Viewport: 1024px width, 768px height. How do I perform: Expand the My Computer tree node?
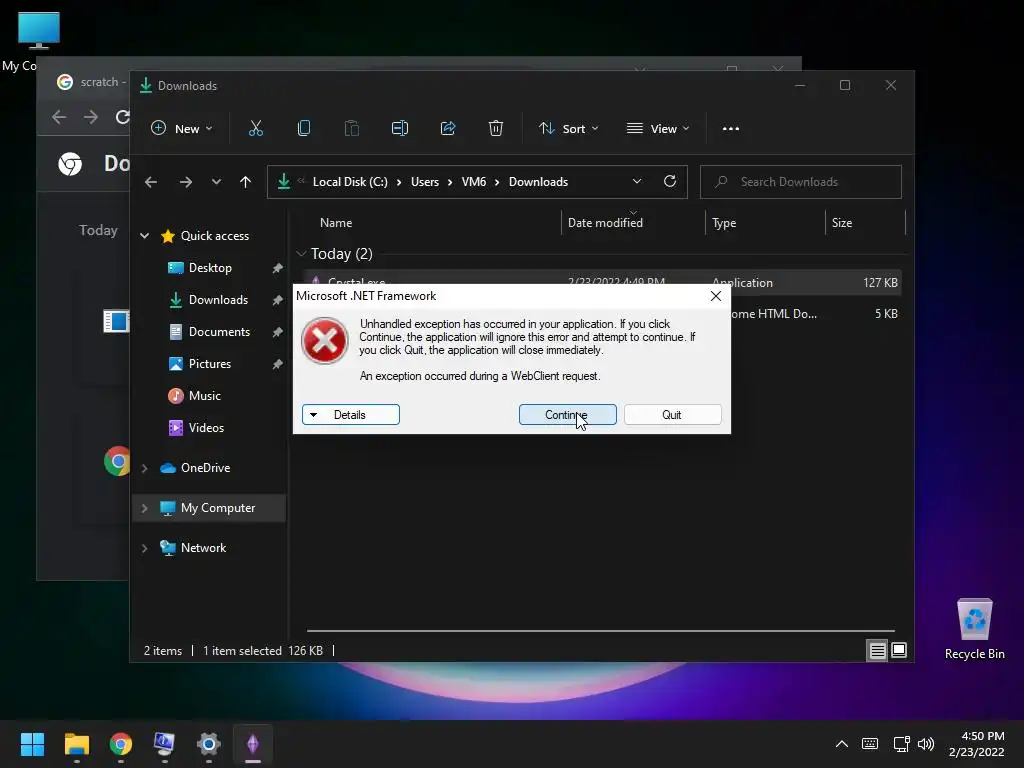click(144, 508)
